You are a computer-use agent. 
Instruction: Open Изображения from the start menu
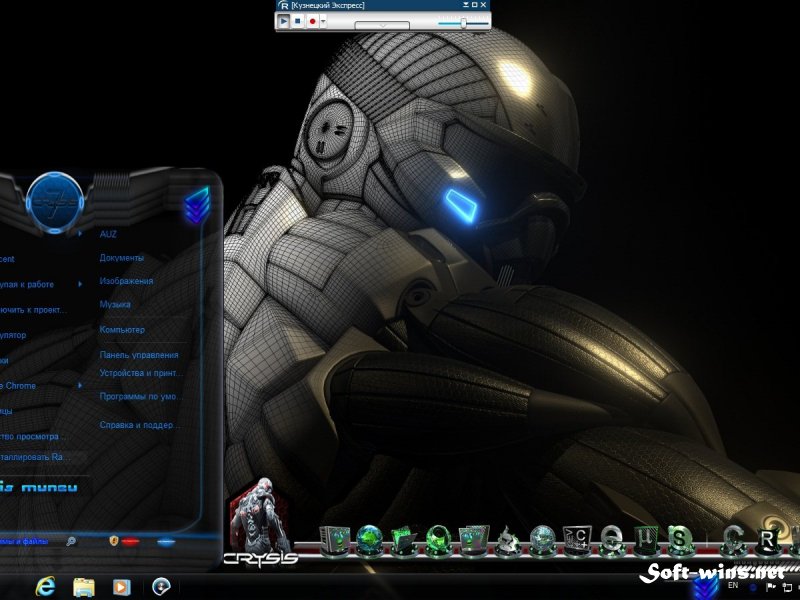(126, 281)
